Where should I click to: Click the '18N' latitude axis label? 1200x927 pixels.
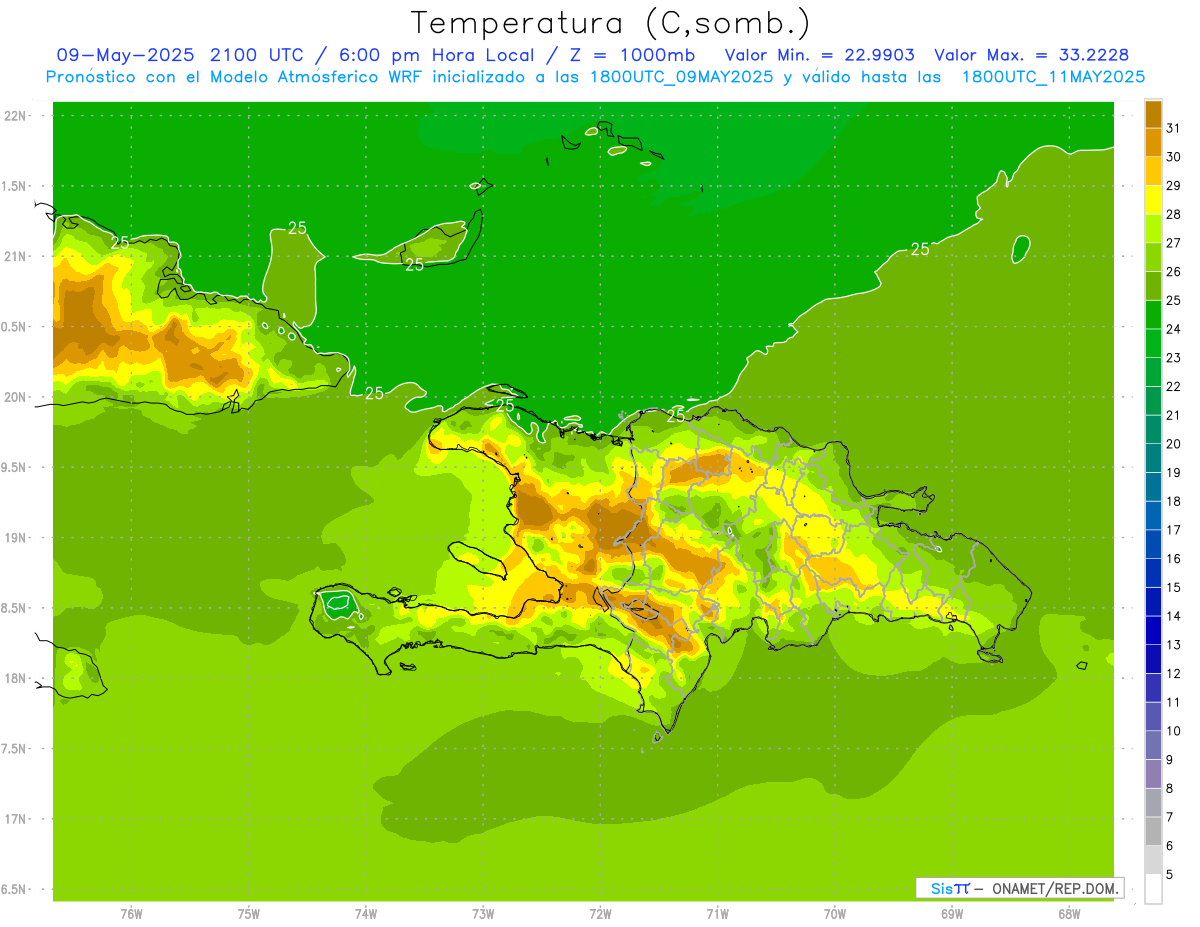(x=17, y=678)
